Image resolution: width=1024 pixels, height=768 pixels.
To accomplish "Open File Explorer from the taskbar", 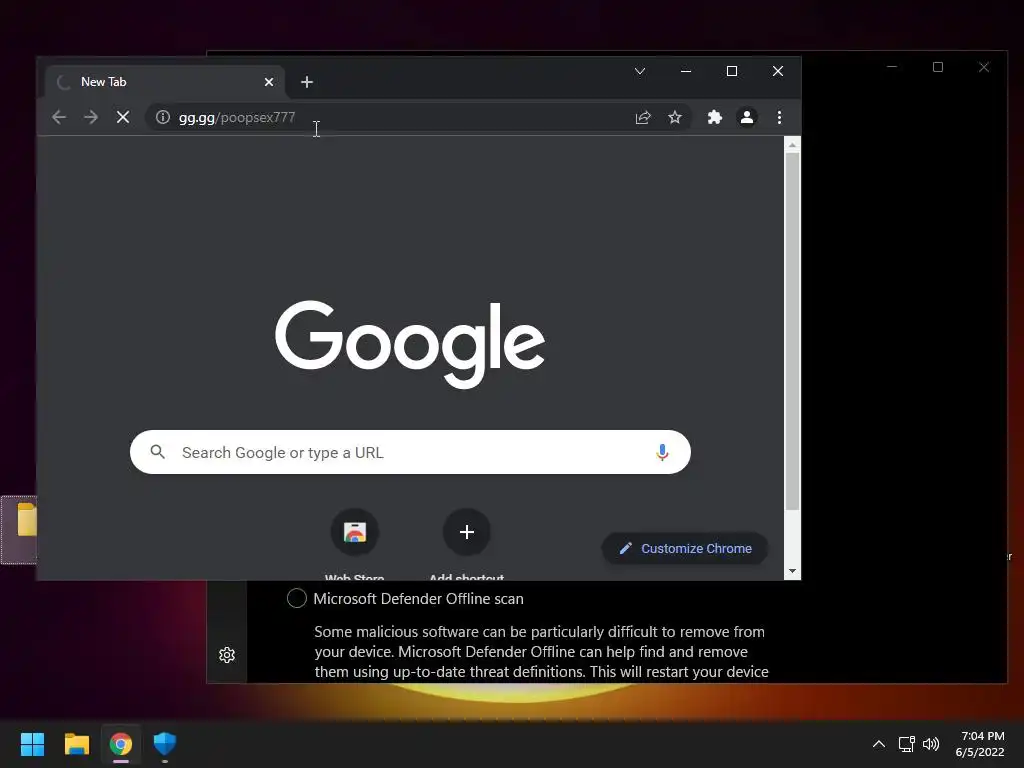I will point(76,744).
